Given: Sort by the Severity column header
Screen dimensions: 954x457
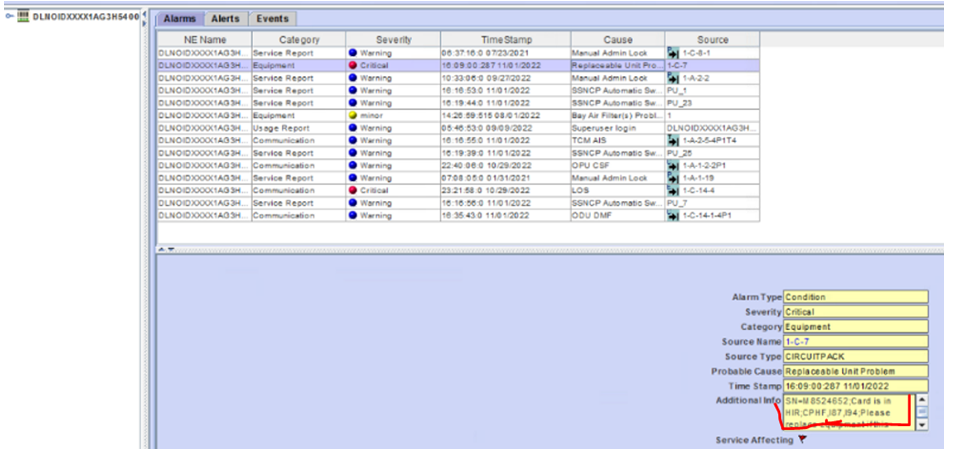Looking at the screenshot, I should (393, 40).
